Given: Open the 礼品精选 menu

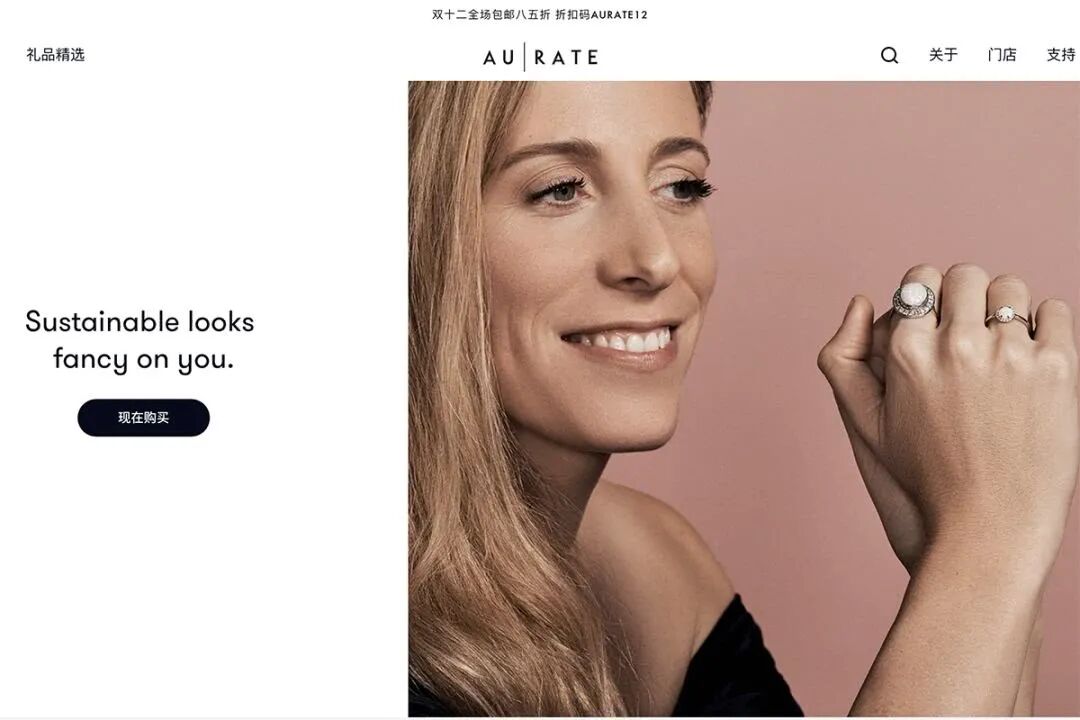Looking at the screenshot, I should tap(55, 54).
